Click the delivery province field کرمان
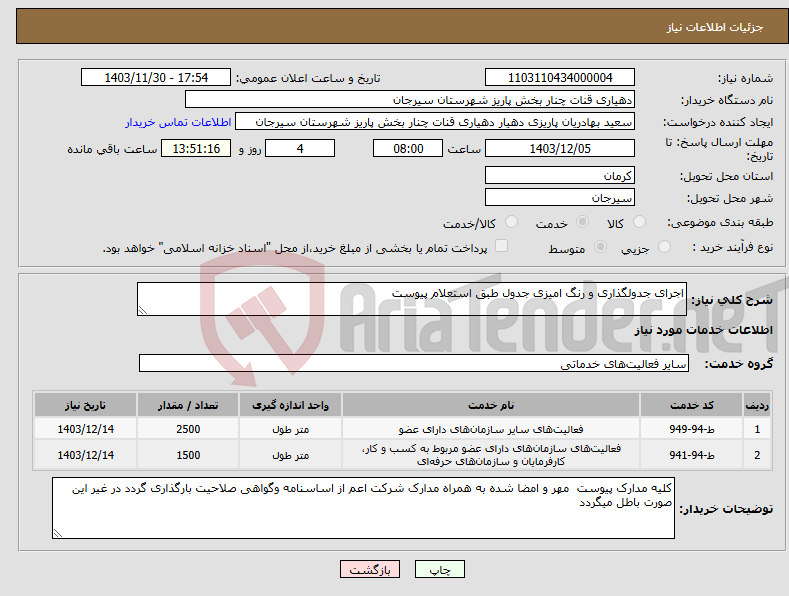The image size is (789, 596). coord(560,175)
